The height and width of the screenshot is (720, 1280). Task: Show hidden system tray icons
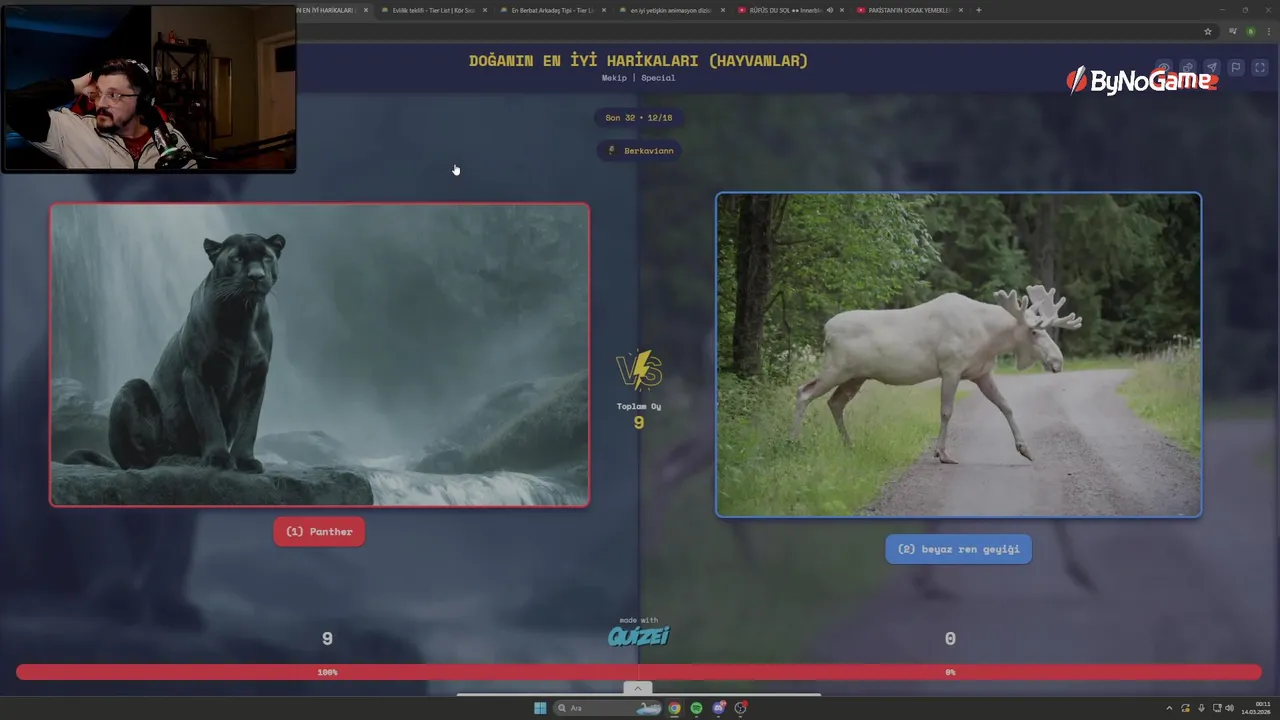pyautogui.click(x=1171, y=708)
